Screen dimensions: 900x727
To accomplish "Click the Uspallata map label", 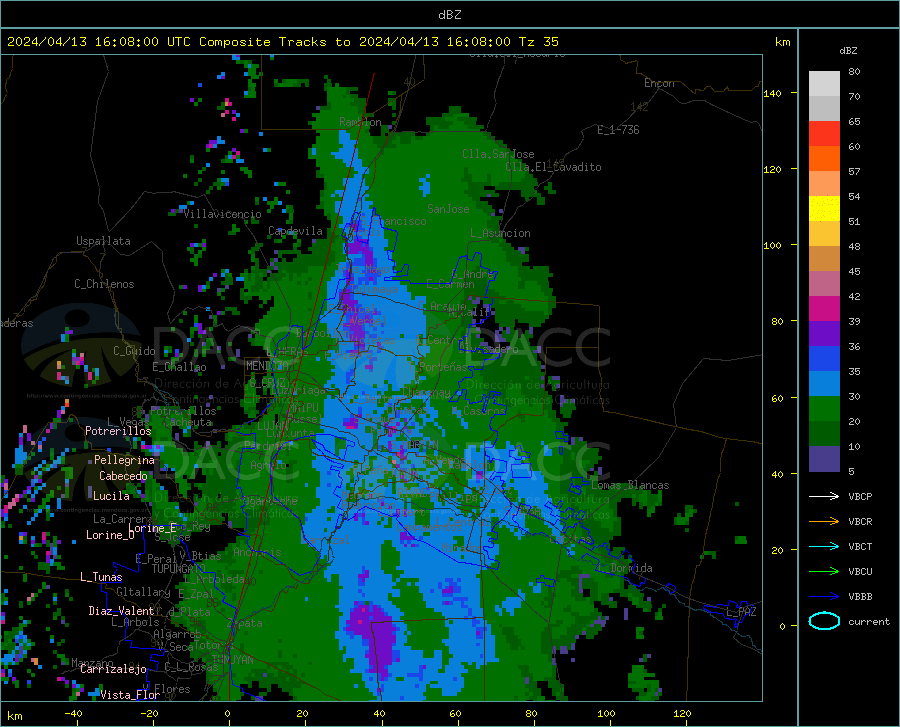I will pos(103,241).
